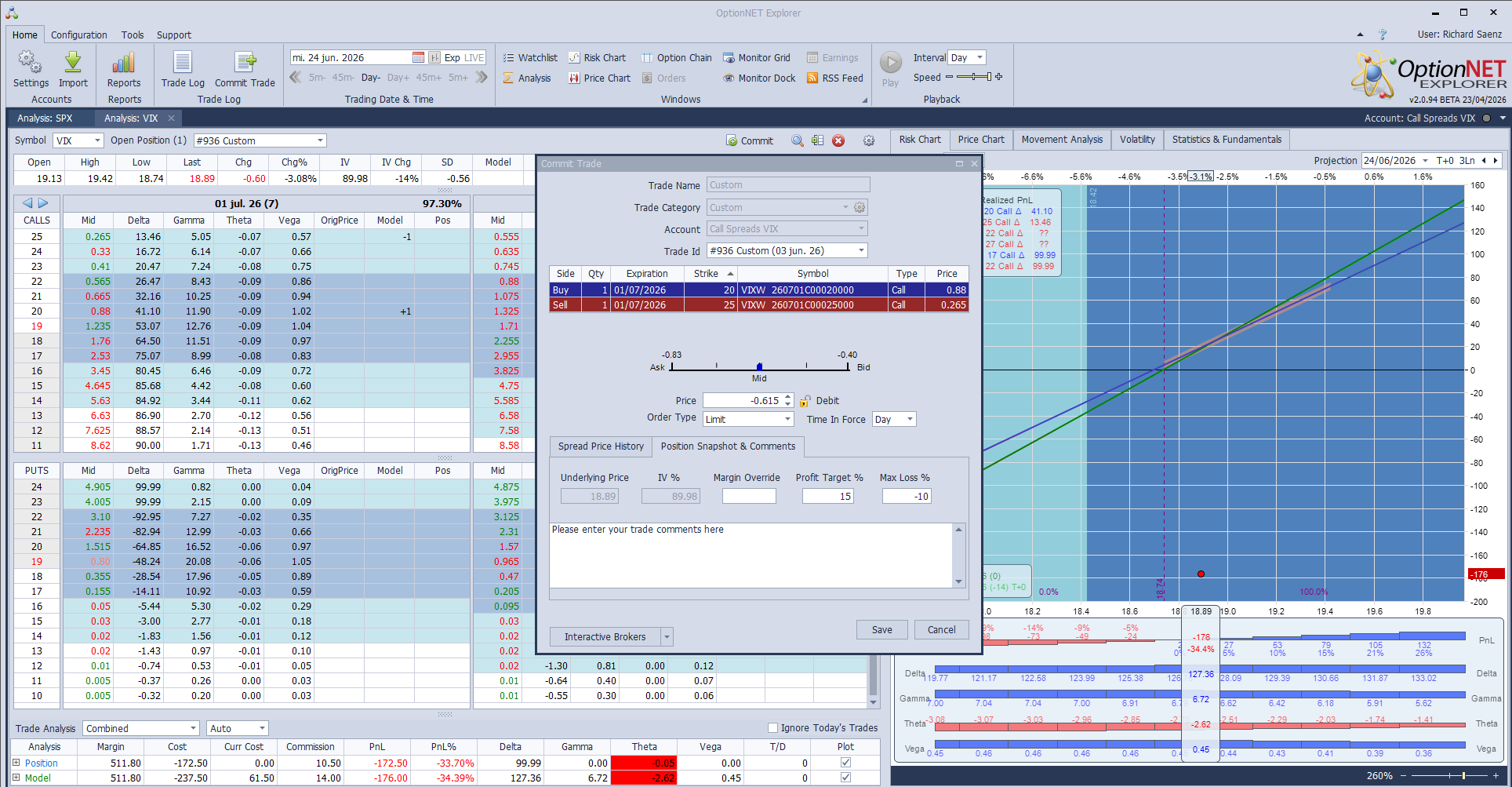Click the Trade Category gear icon
Viewport: 1512px width, 787px height.
(860, 207)
